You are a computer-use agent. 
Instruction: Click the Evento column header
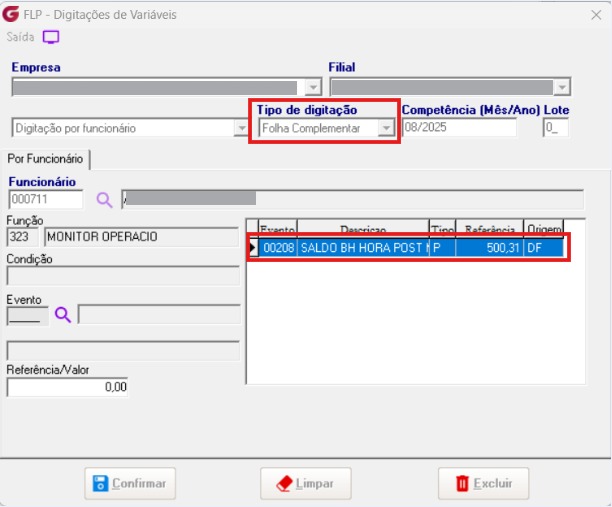[278, 229]
